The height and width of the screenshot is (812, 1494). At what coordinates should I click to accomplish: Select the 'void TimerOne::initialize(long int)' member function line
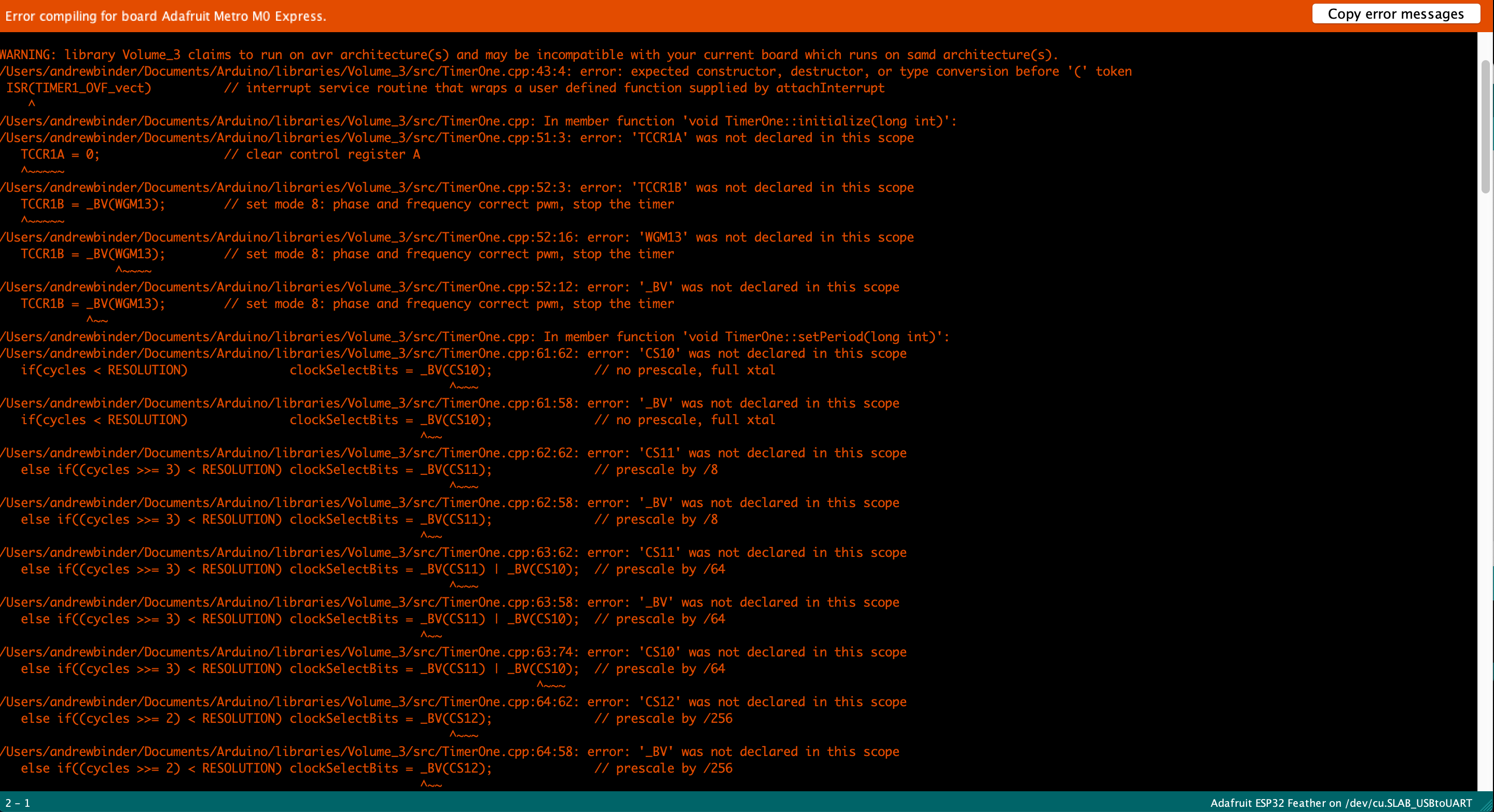(x=478, y=121)
